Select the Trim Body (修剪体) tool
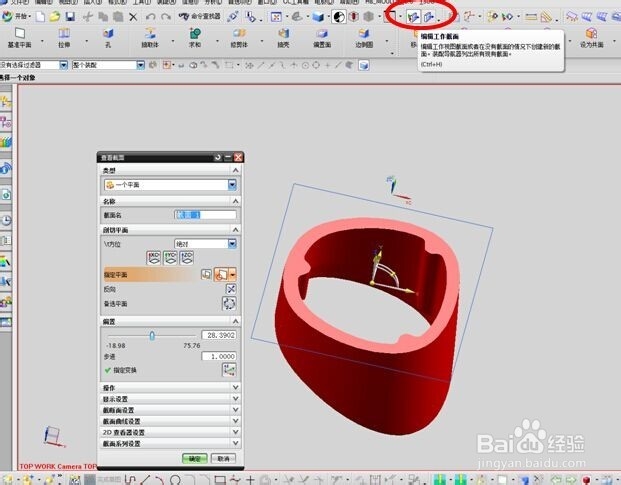This screenshot has height=485, width=621. [239, 38]
